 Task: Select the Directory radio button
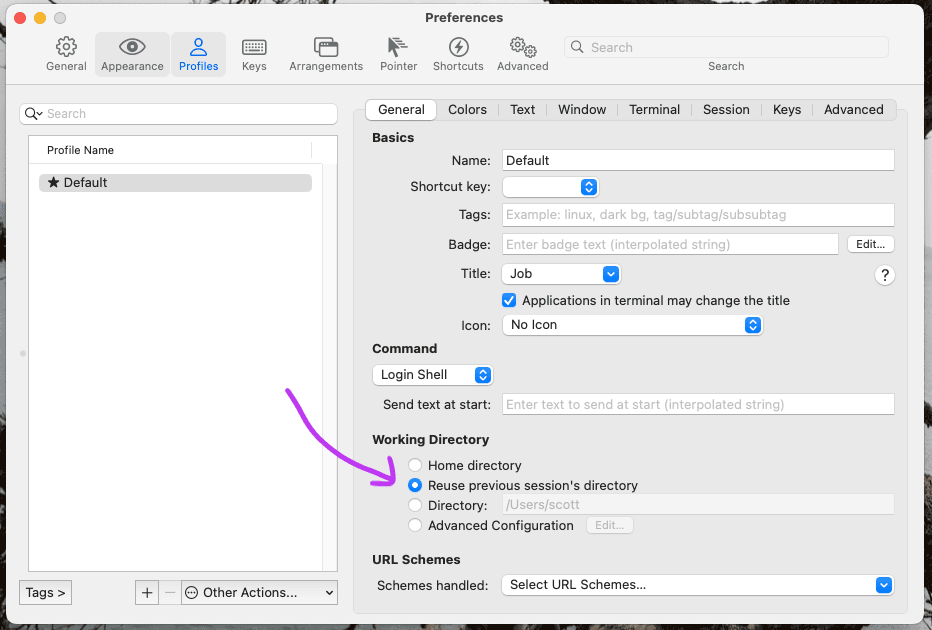416,505
